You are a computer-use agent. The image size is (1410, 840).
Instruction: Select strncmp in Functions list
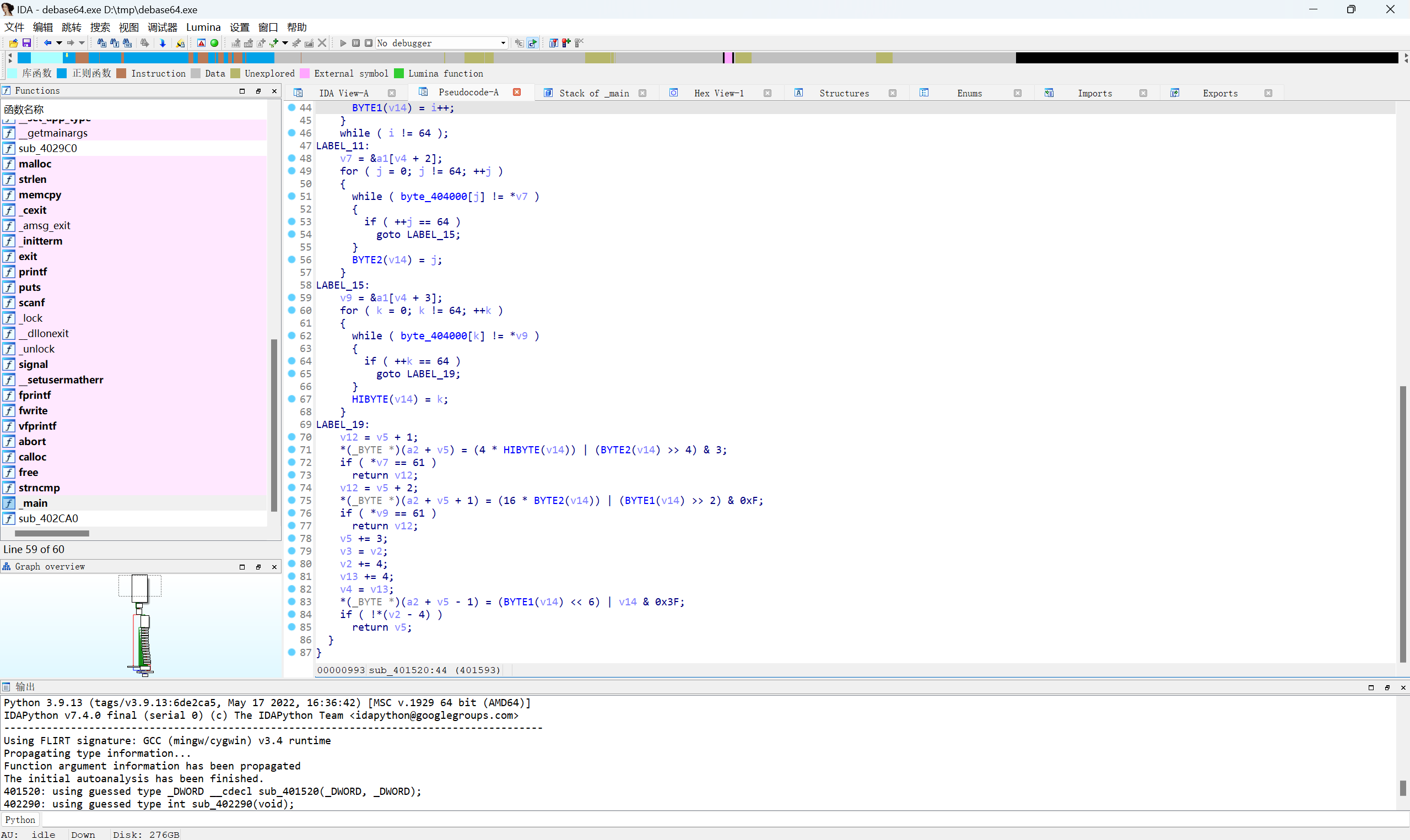39,487
